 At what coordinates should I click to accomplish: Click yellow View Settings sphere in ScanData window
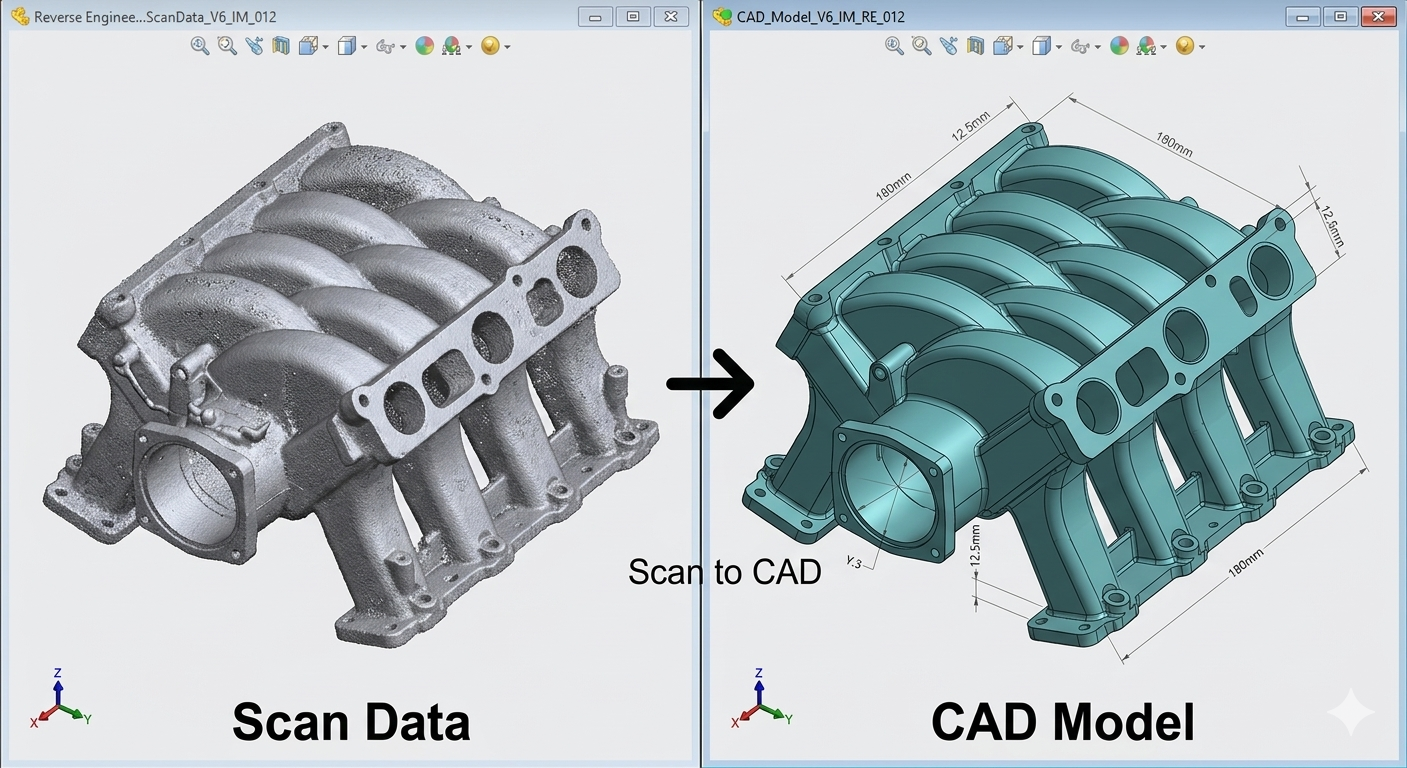pyautogui.click(x=489, y=46)
